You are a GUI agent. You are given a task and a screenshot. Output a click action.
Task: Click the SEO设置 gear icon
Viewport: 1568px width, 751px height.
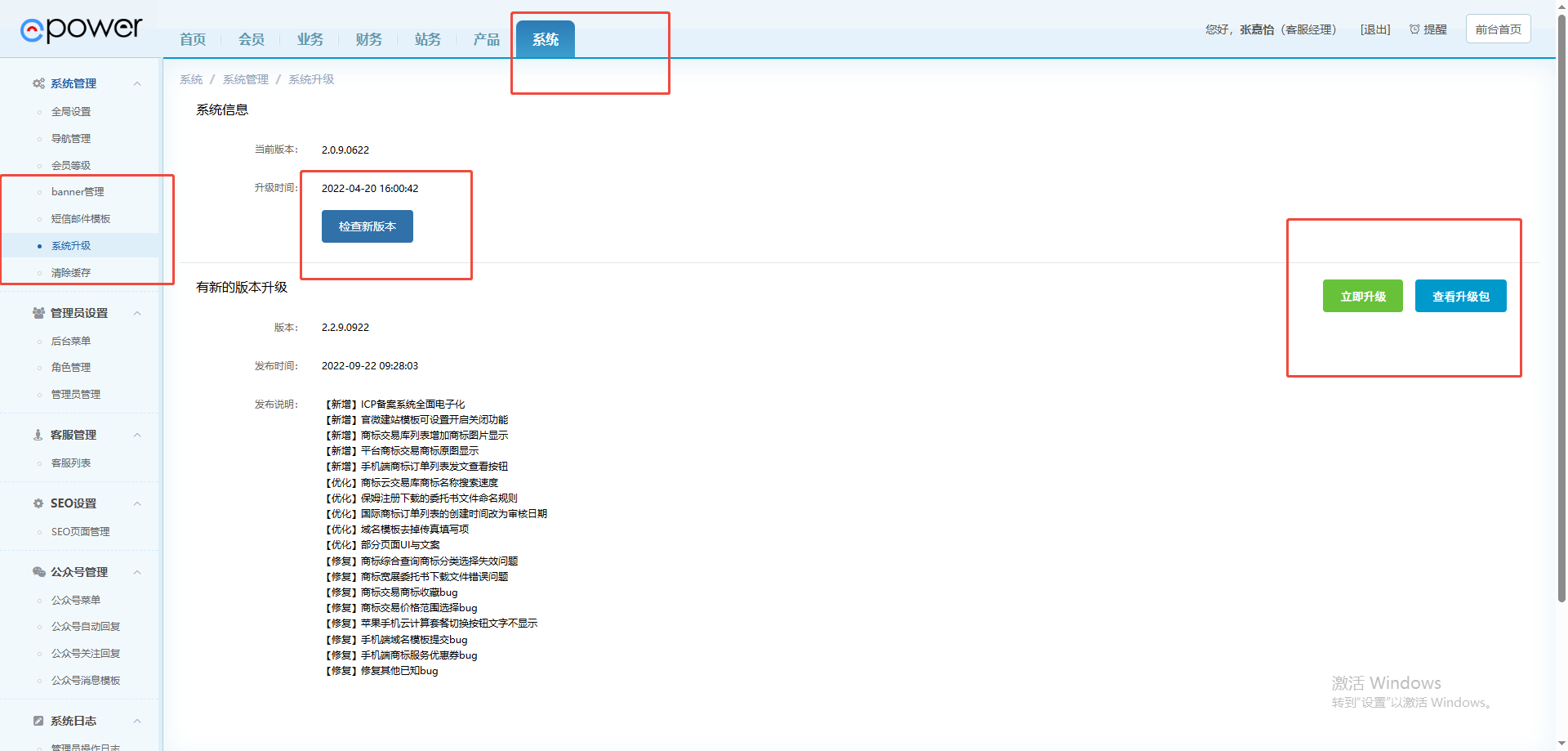[38, 503]
